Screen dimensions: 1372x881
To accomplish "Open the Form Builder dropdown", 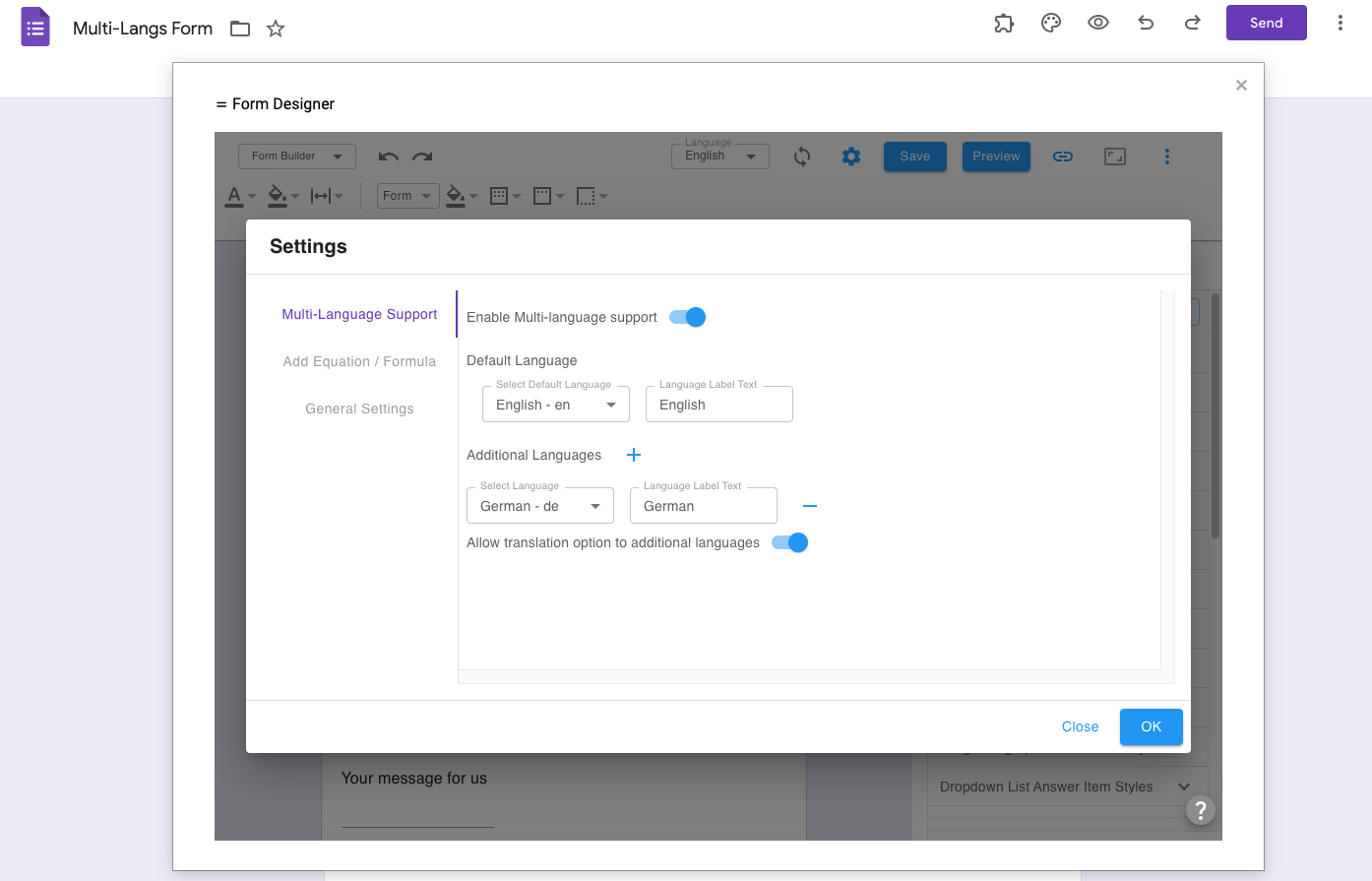I will [x=296, y=157].
